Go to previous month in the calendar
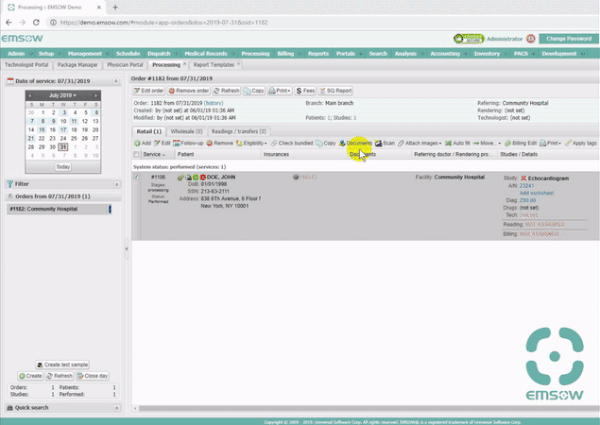Viewport: 600px width, 425px height. [30, 95]
